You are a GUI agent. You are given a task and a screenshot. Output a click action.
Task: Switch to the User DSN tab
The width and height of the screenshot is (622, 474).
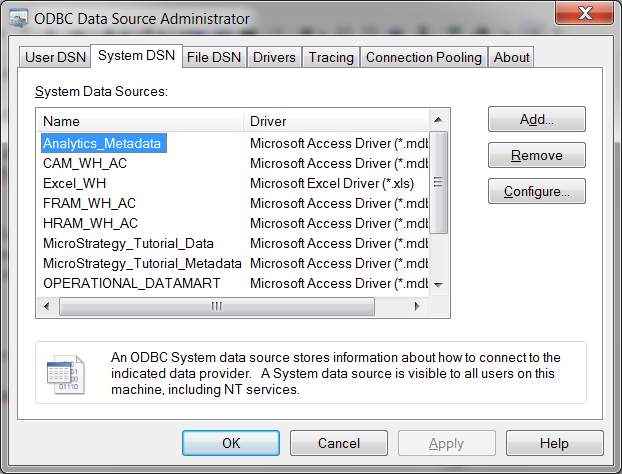point(55,57)
